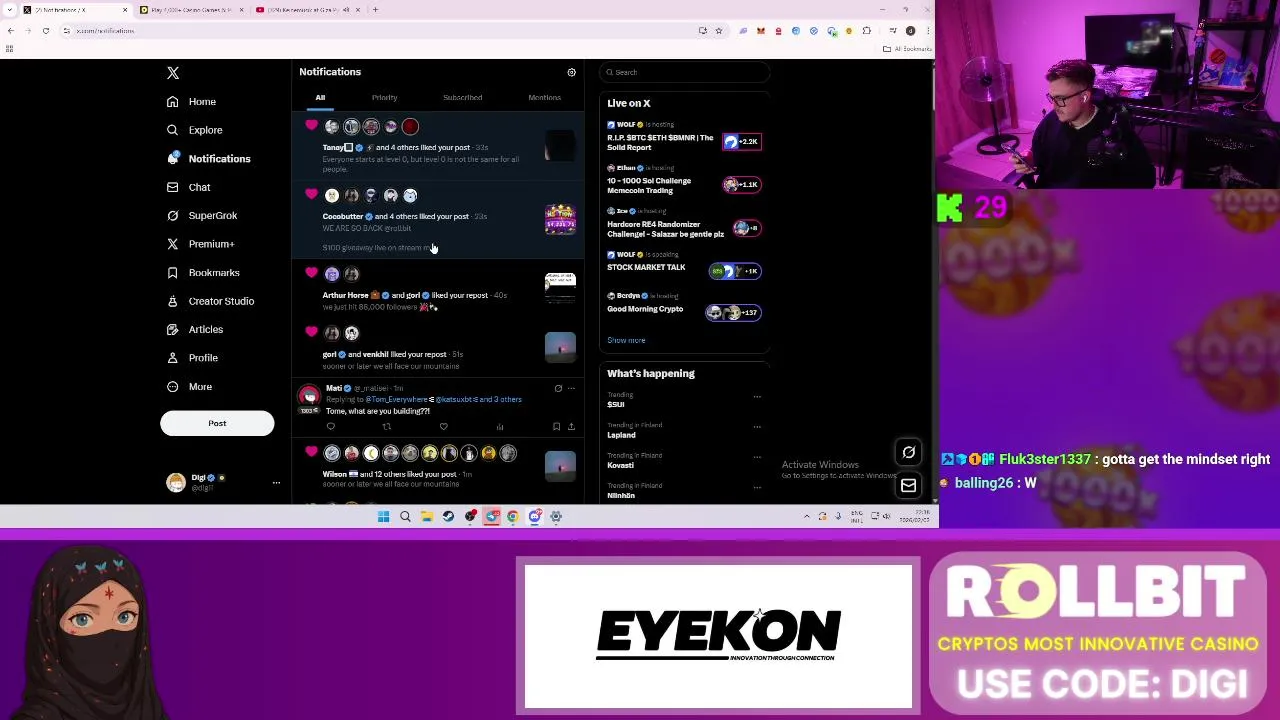Open the Tanay liked your post notification

438,146
